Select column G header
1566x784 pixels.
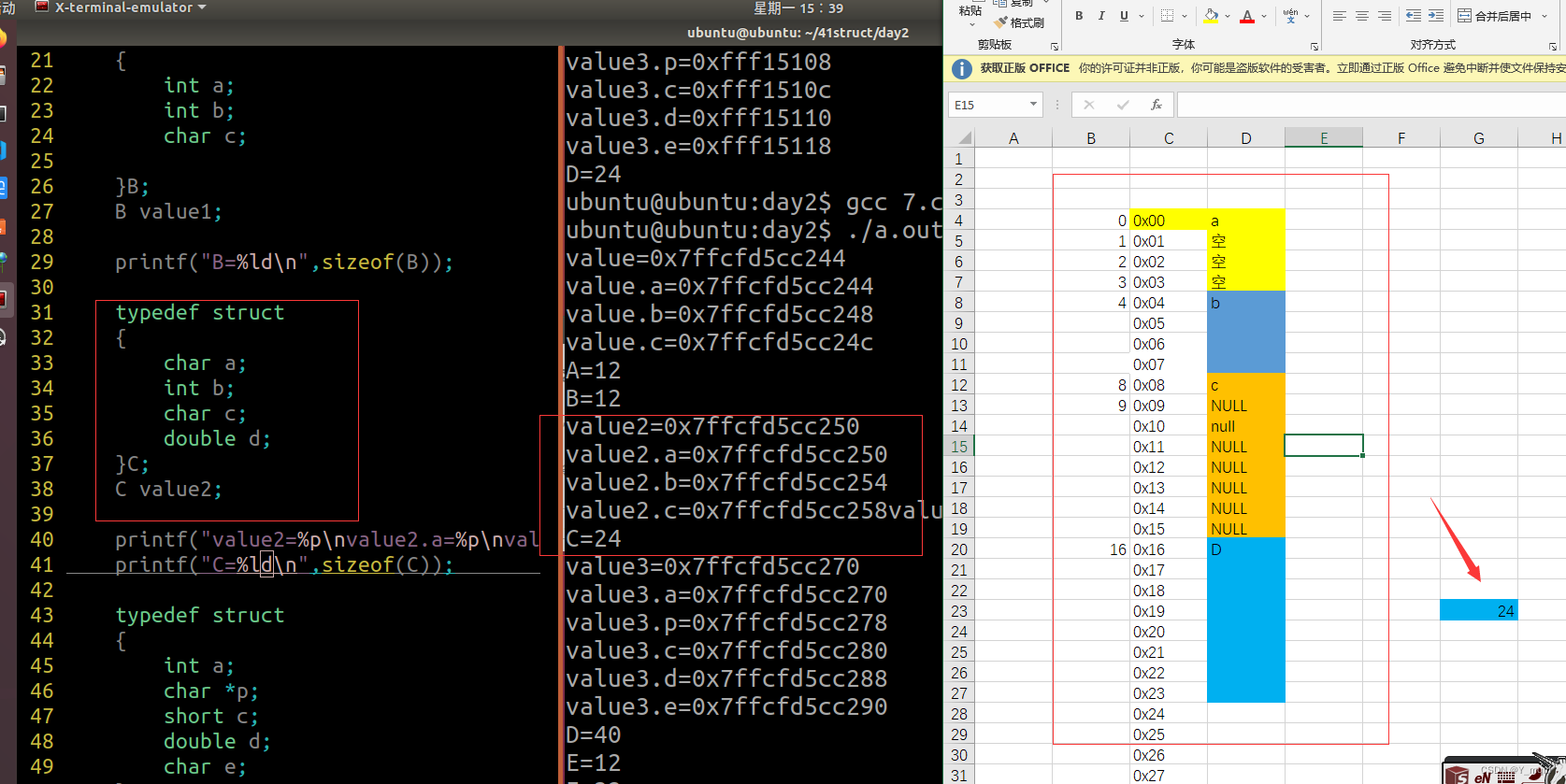(1479, 138)
